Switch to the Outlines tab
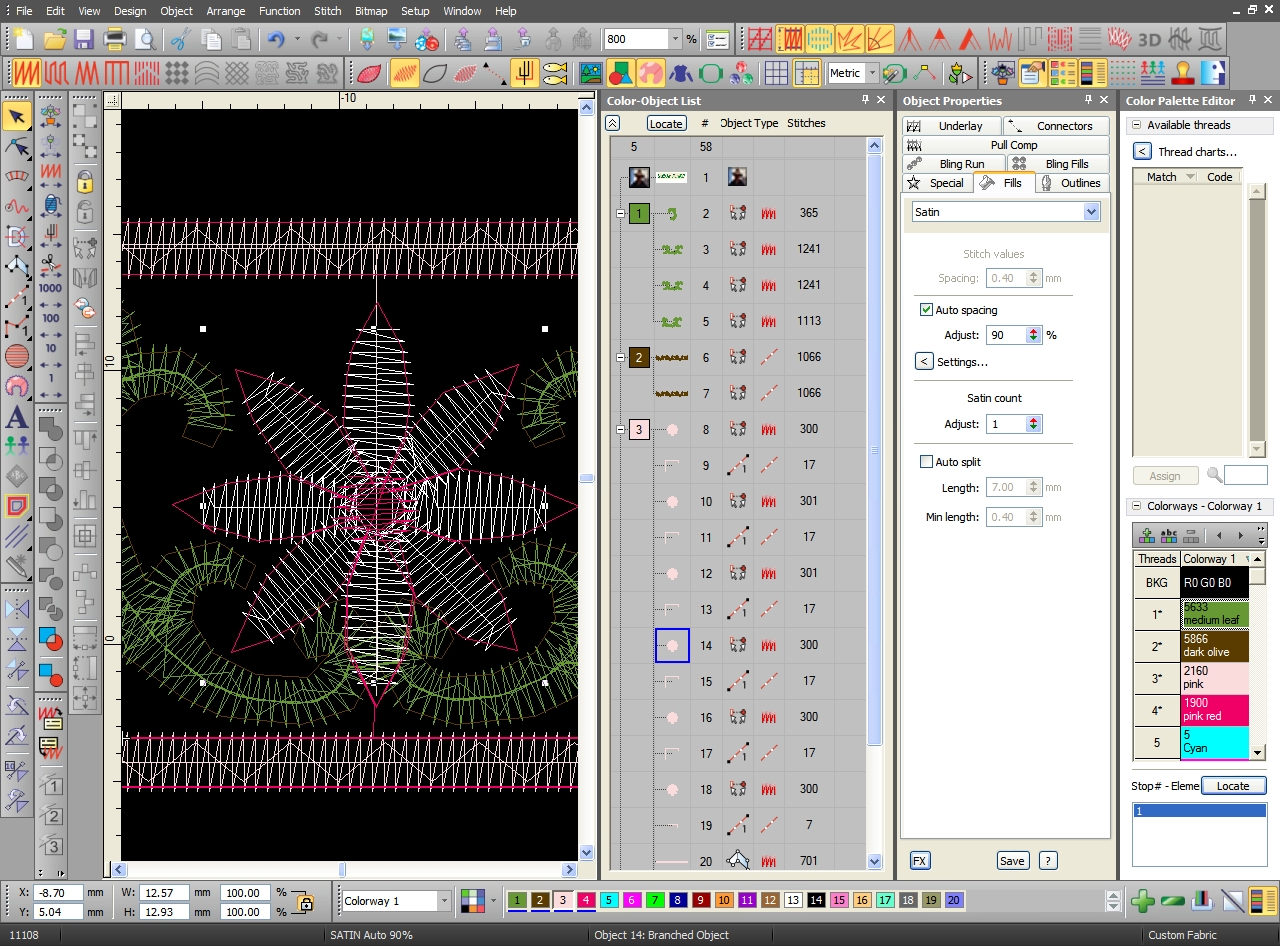 [x=1072, y=183]
